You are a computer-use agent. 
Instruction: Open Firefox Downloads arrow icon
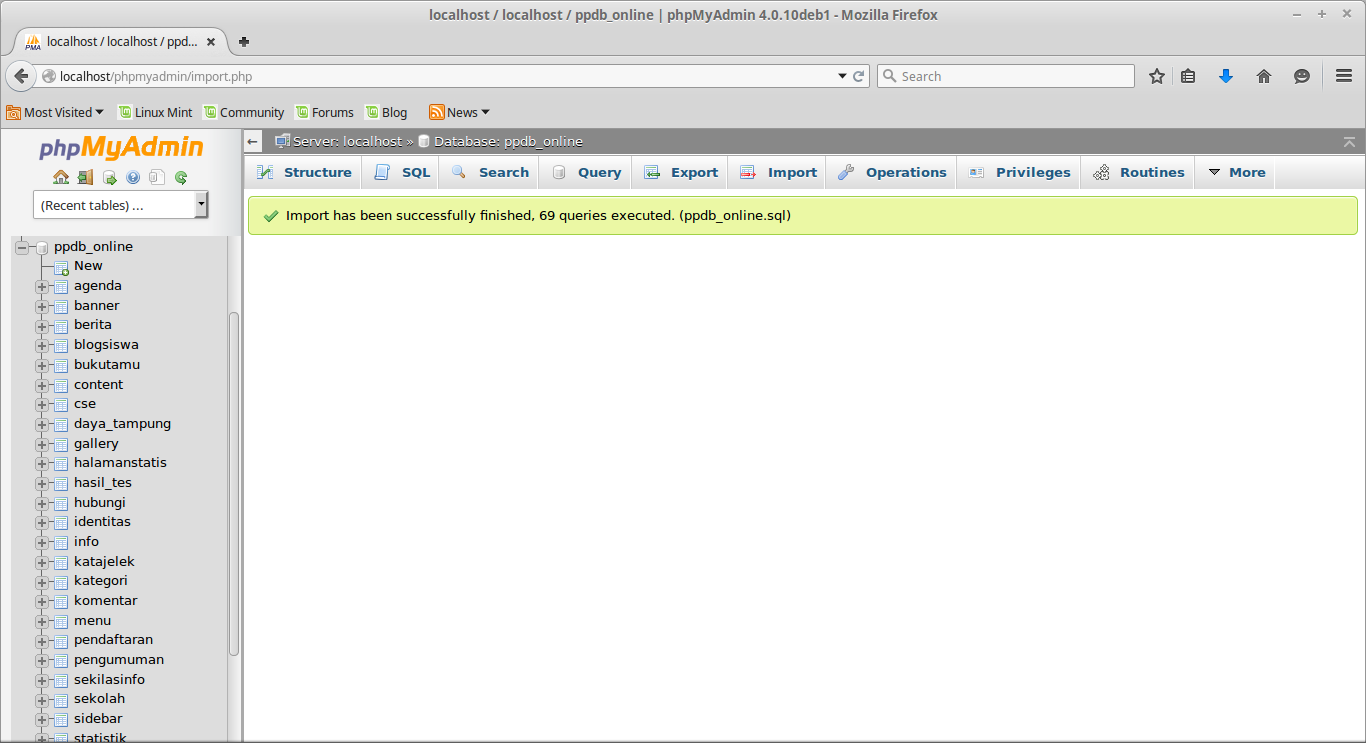[1226, 76]
